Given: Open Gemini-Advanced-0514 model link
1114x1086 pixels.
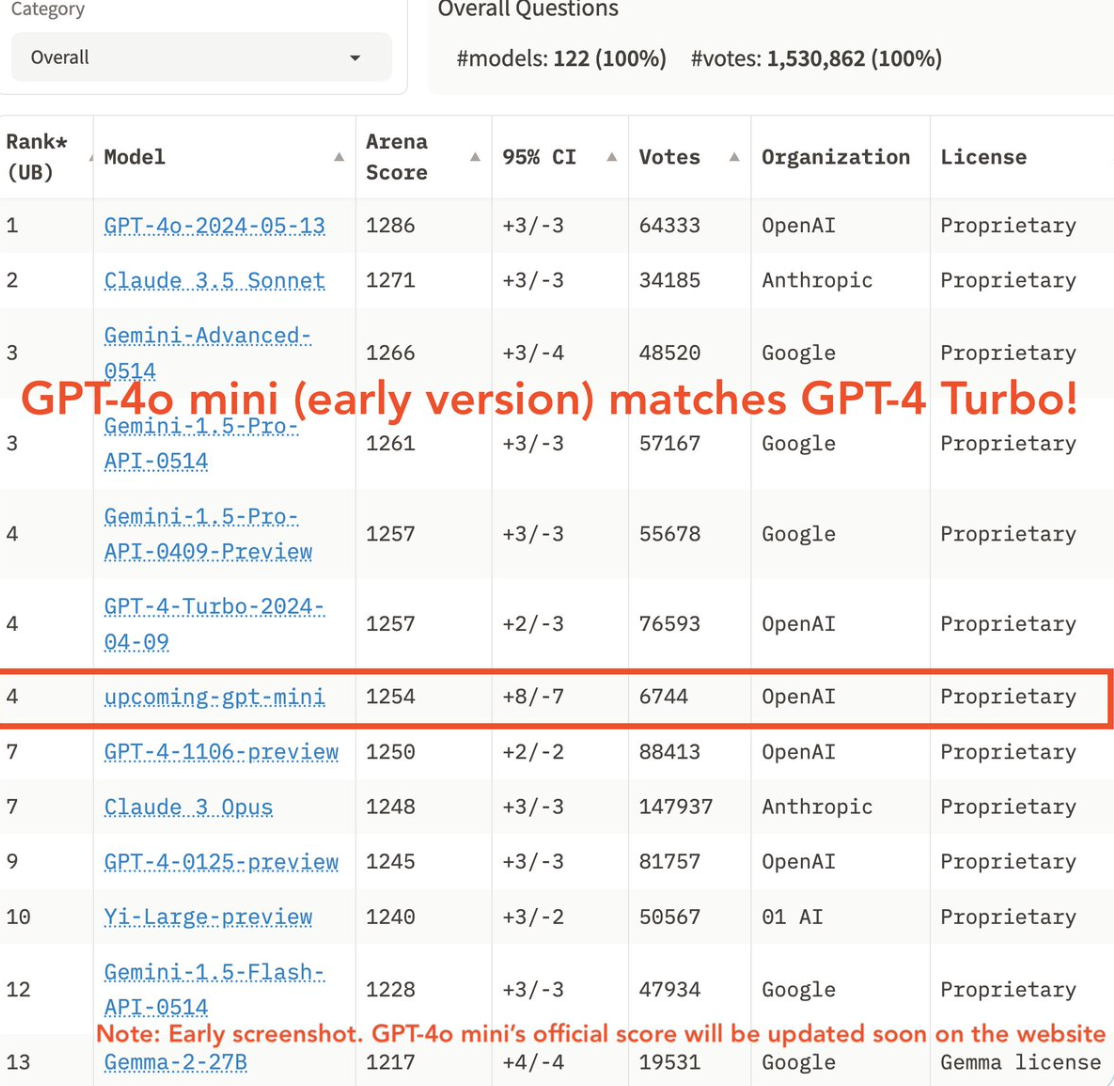Looking at the screenshot, I should (x=207, y=353).
